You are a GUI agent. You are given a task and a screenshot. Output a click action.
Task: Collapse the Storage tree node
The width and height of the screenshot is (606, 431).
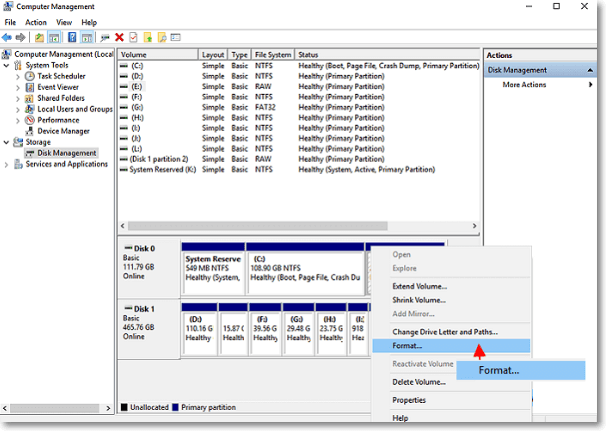point(7,142)
